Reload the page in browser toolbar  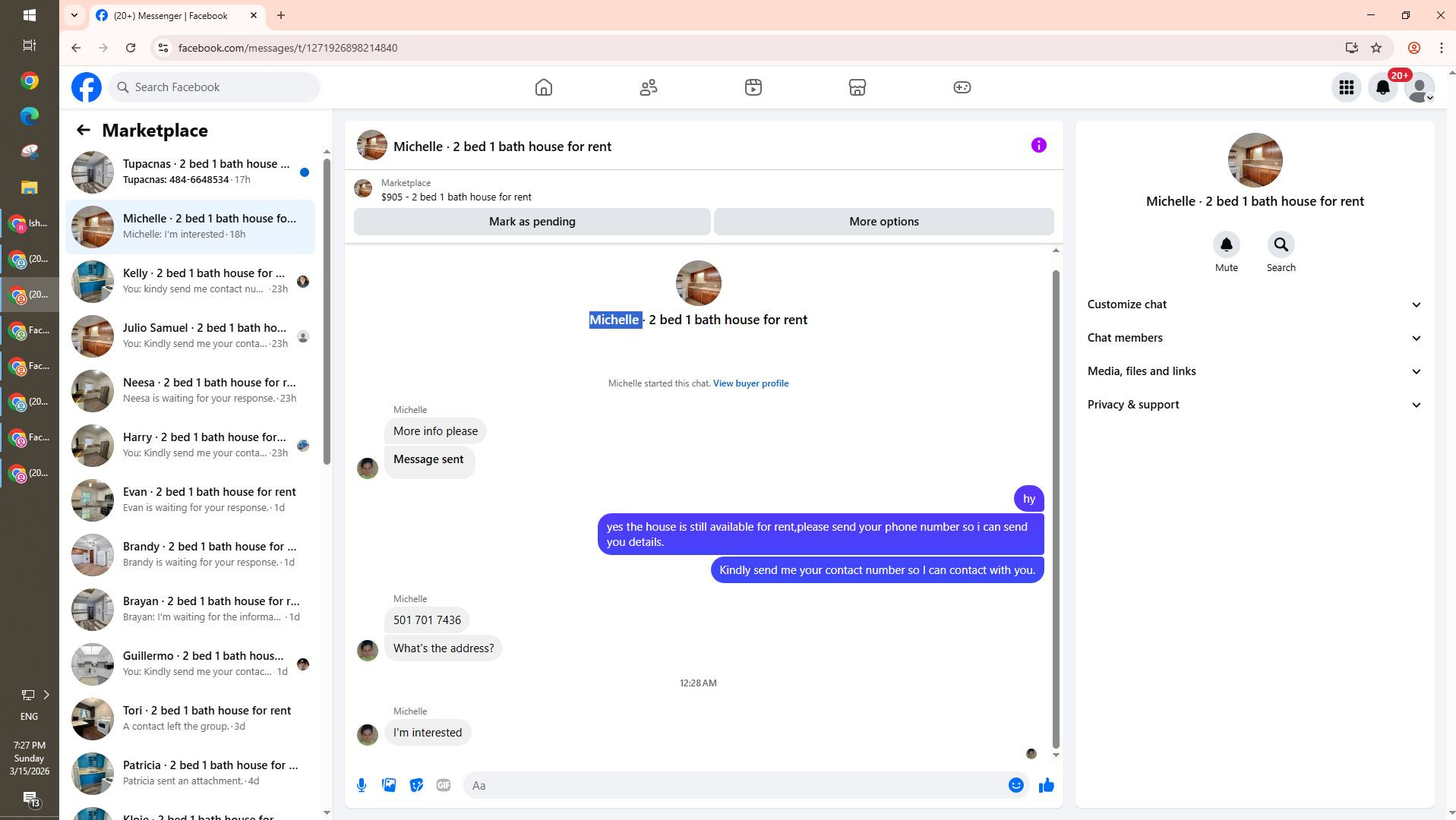click(131, 48)
